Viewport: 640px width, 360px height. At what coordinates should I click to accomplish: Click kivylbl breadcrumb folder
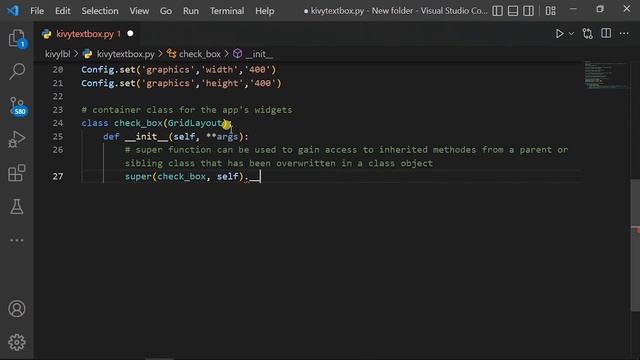[57, 54]
